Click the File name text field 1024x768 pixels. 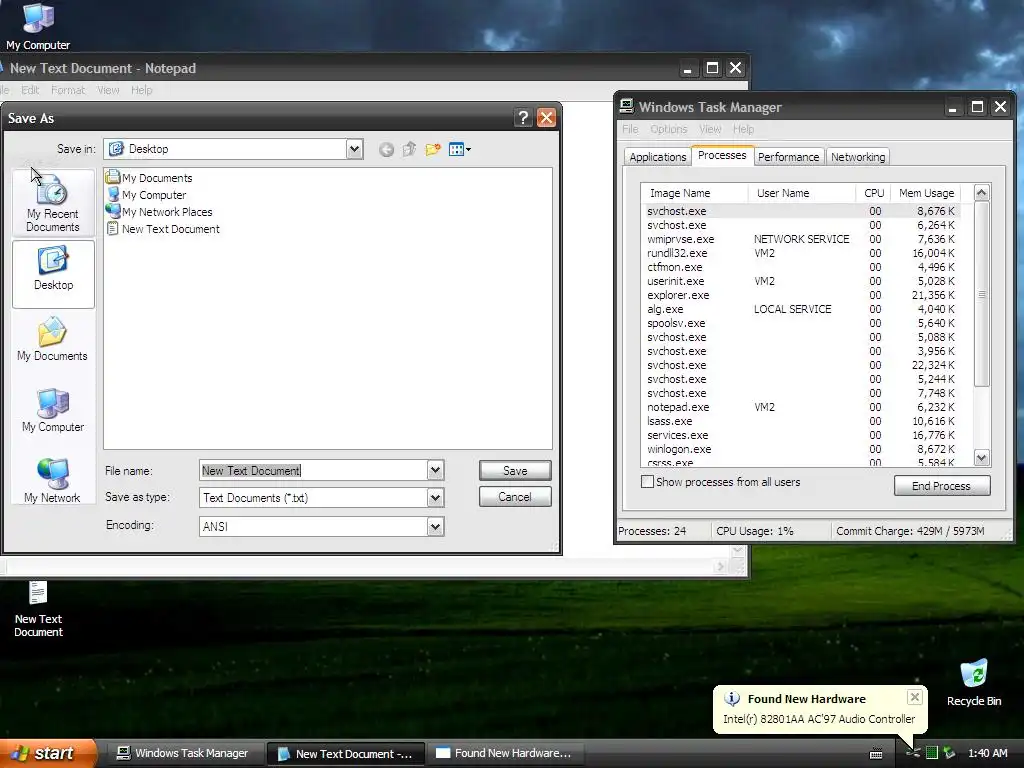click(x=313, y=470)
